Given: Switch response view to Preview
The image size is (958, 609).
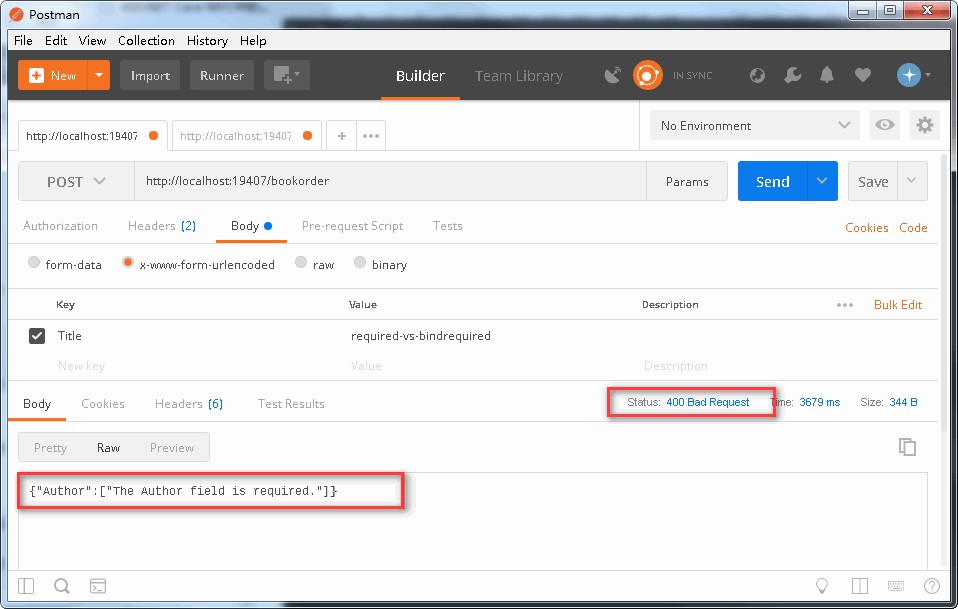Looking at the screenshot, I should pos(172,448).
